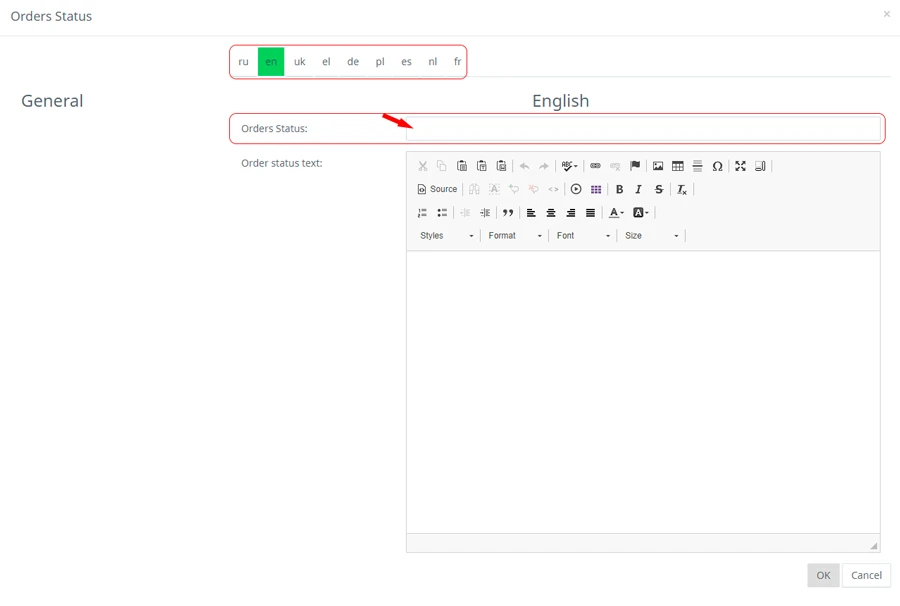Image resolution: width=900 pixels, height=606 pixels.
Task: Expand the Format dropdown
Action: pos(515,236)
